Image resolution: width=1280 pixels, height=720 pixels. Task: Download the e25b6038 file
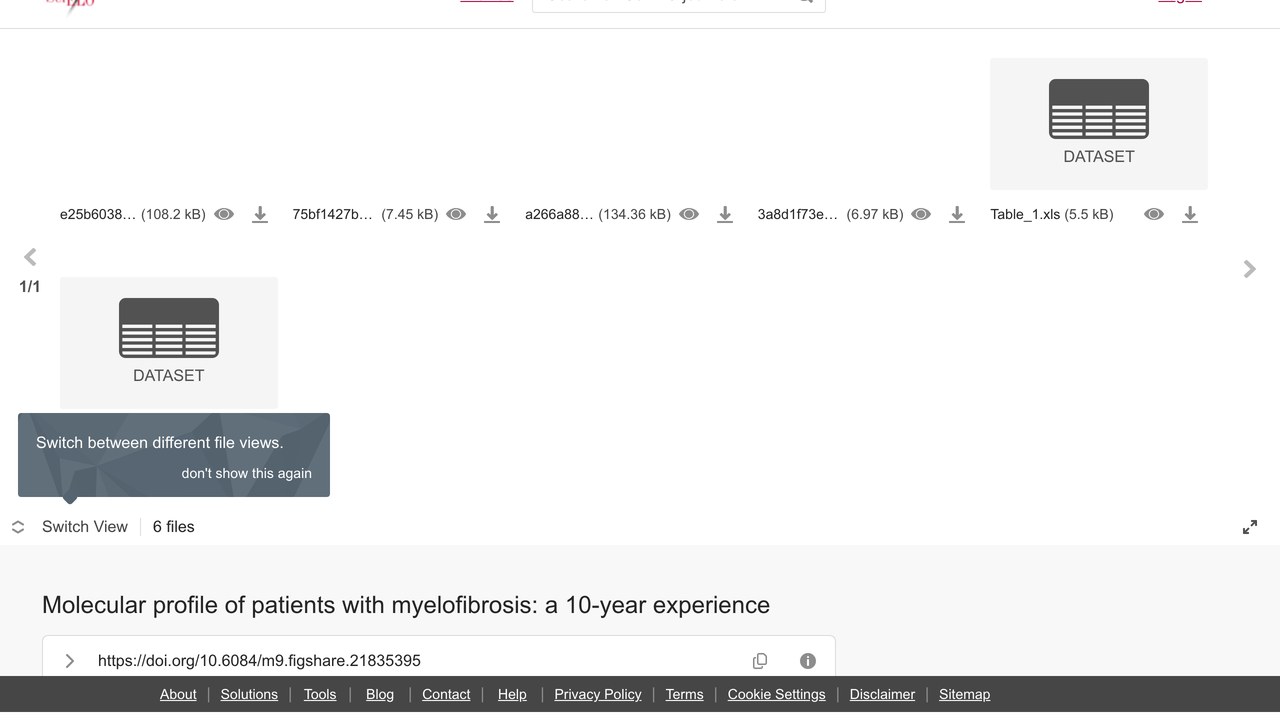260,214
